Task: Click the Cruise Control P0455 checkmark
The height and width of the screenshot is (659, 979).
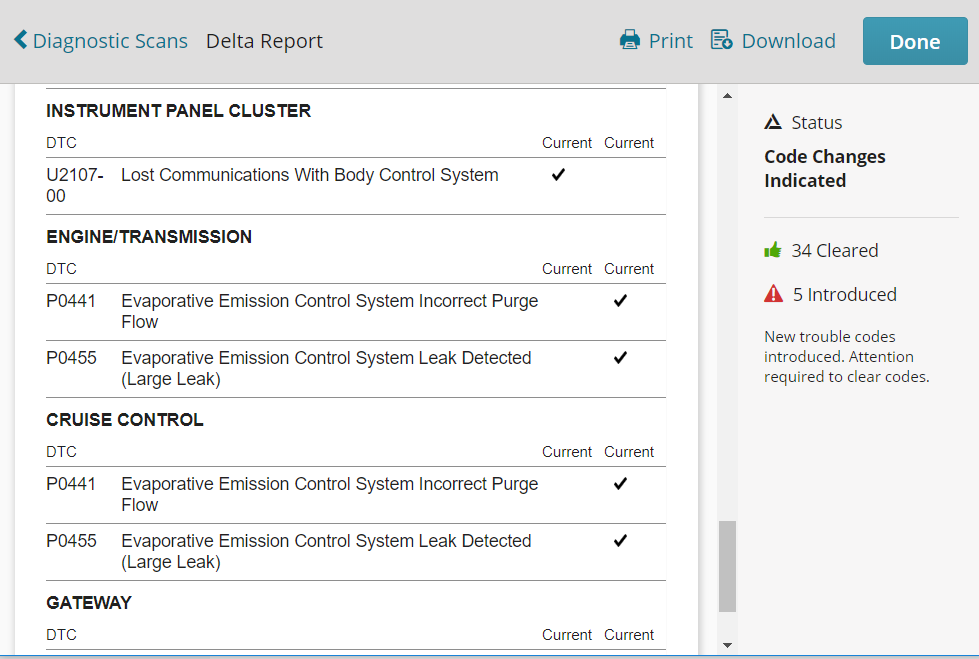Action: [x=620, y=540]
